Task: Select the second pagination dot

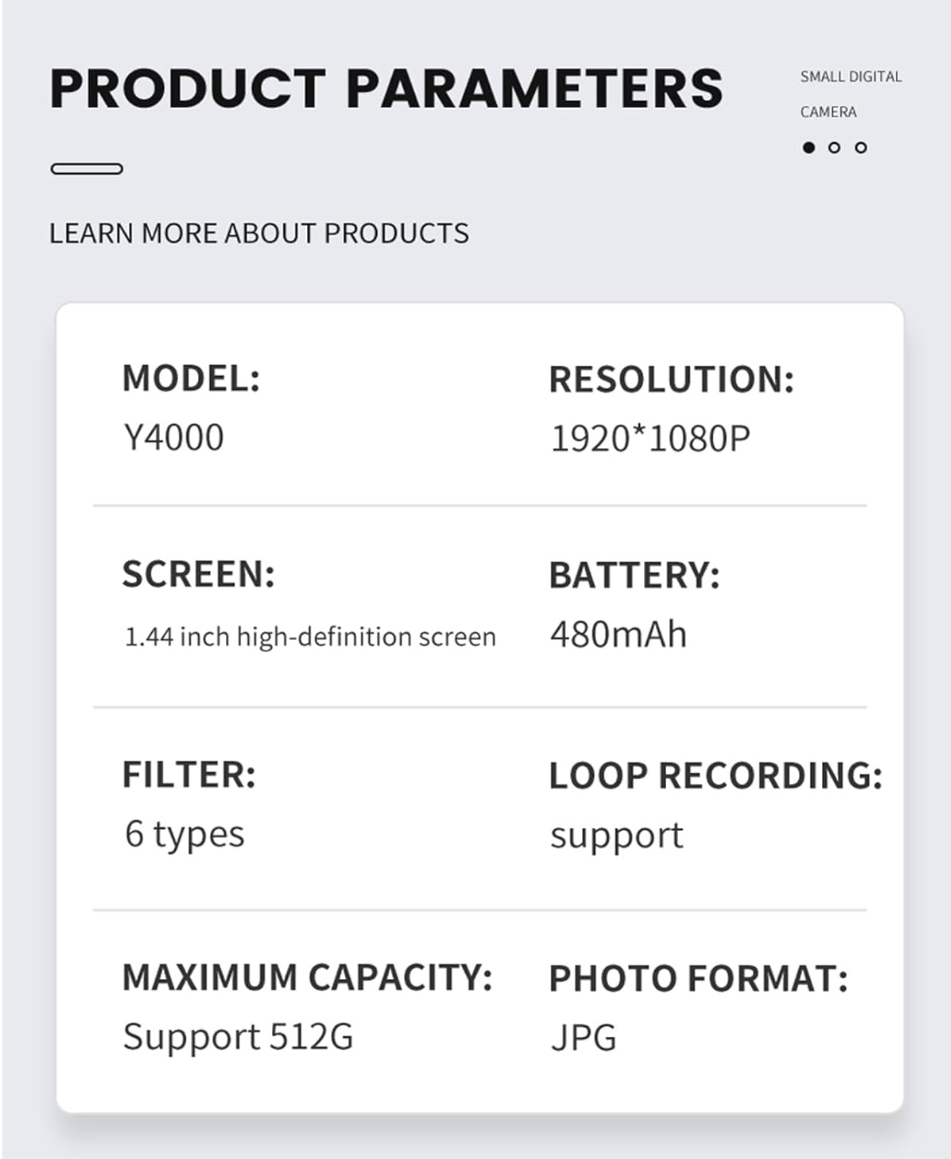Action: point(835,148)
